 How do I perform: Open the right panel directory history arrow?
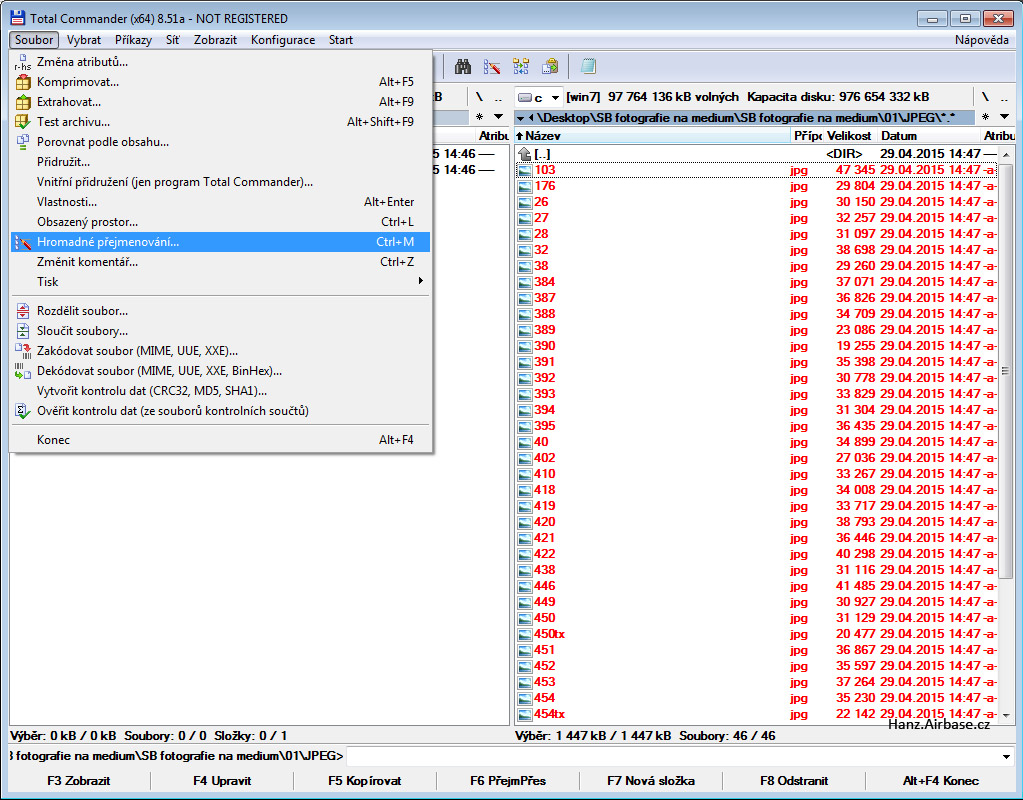(x=1005, y=117)
